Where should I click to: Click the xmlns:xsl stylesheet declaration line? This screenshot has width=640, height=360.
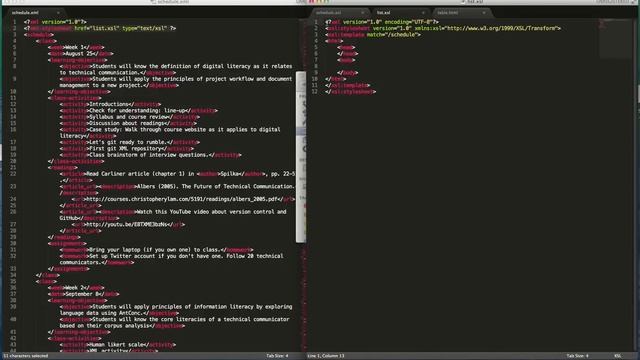443,29
